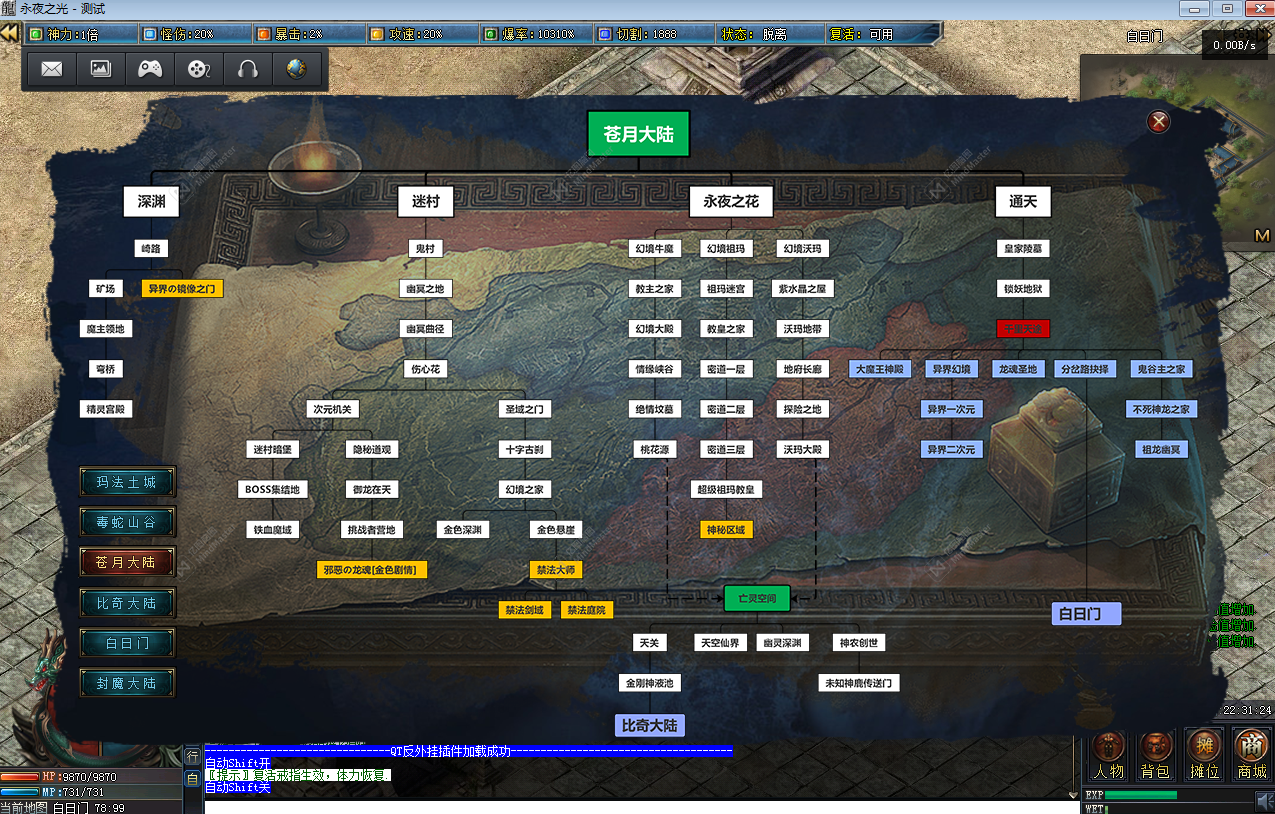The image size is (1275, 814).
Task: Click the 白 chat channel button
Action: tap(192, 778)
